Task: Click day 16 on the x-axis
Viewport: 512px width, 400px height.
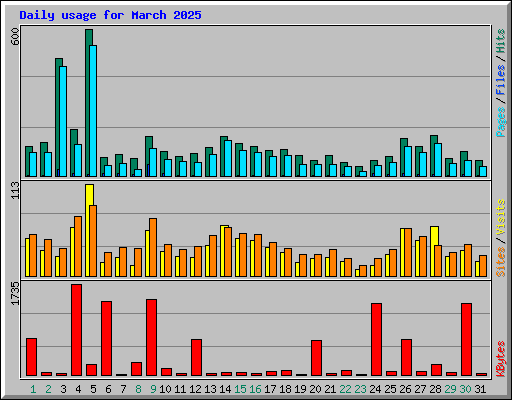Action: 255,389
